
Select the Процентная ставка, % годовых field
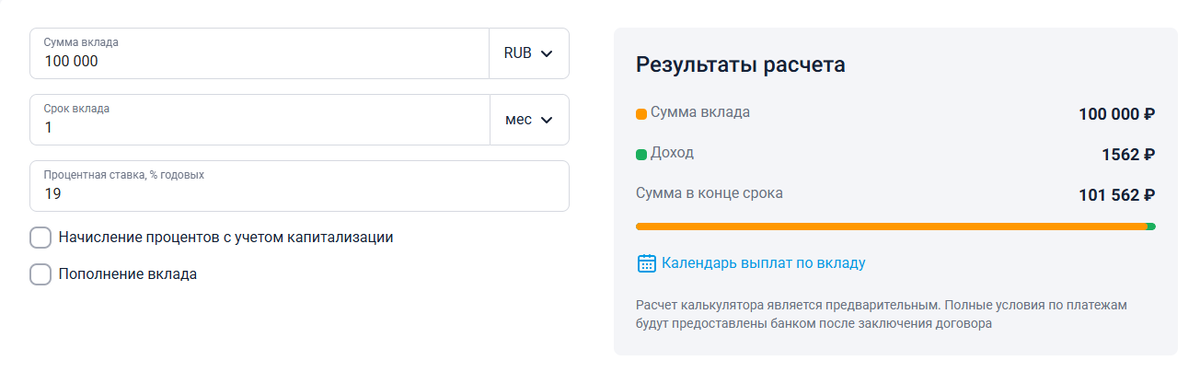click(300, 186)
